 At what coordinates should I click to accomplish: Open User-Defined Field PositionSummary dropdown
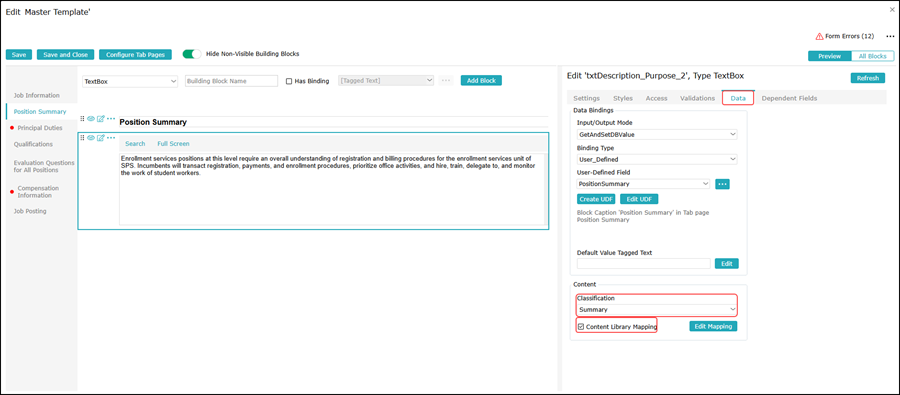pyautogui.click(x=643, y=184)
